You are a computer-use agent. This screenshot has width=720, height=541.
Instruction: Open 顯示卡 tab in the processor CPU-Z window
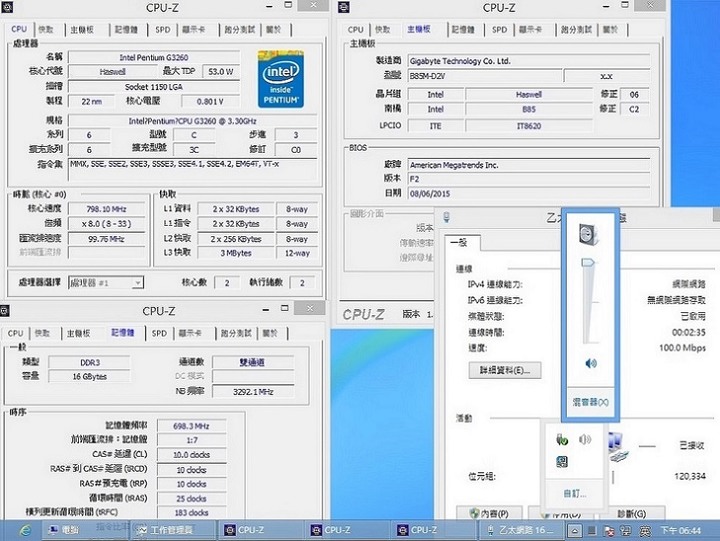(x=194, y=29)
